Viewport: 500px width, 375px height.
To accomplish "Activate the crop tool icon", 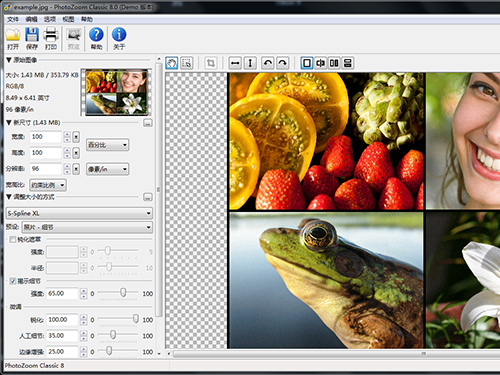I will coord(211,63).
